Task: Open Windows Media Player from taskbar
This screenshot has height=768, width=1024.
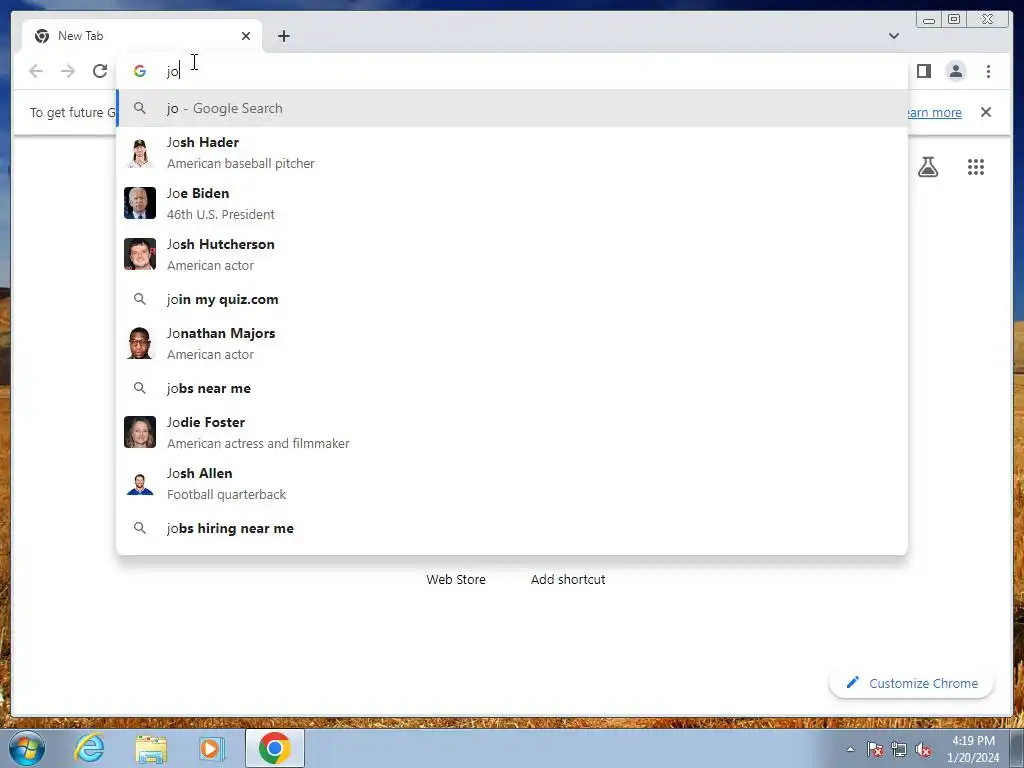Action: [x=212, y=748]
